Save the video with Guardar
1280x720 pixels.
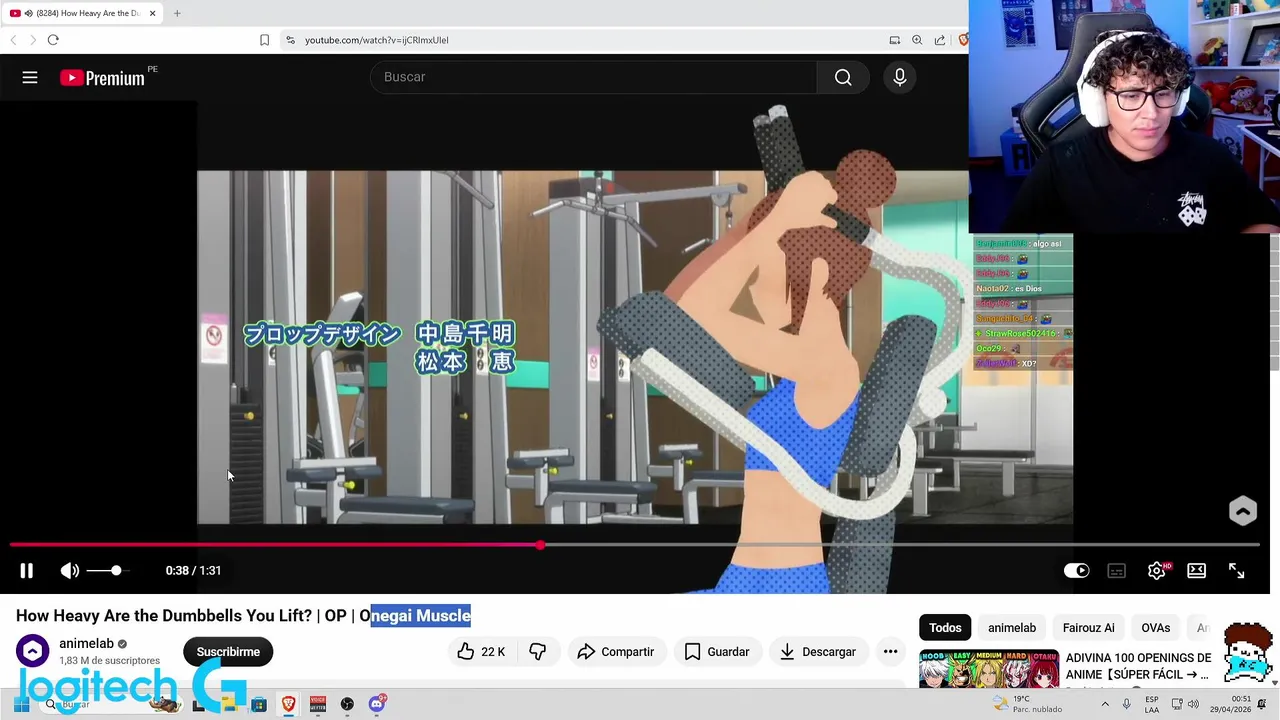pos(716,652)
